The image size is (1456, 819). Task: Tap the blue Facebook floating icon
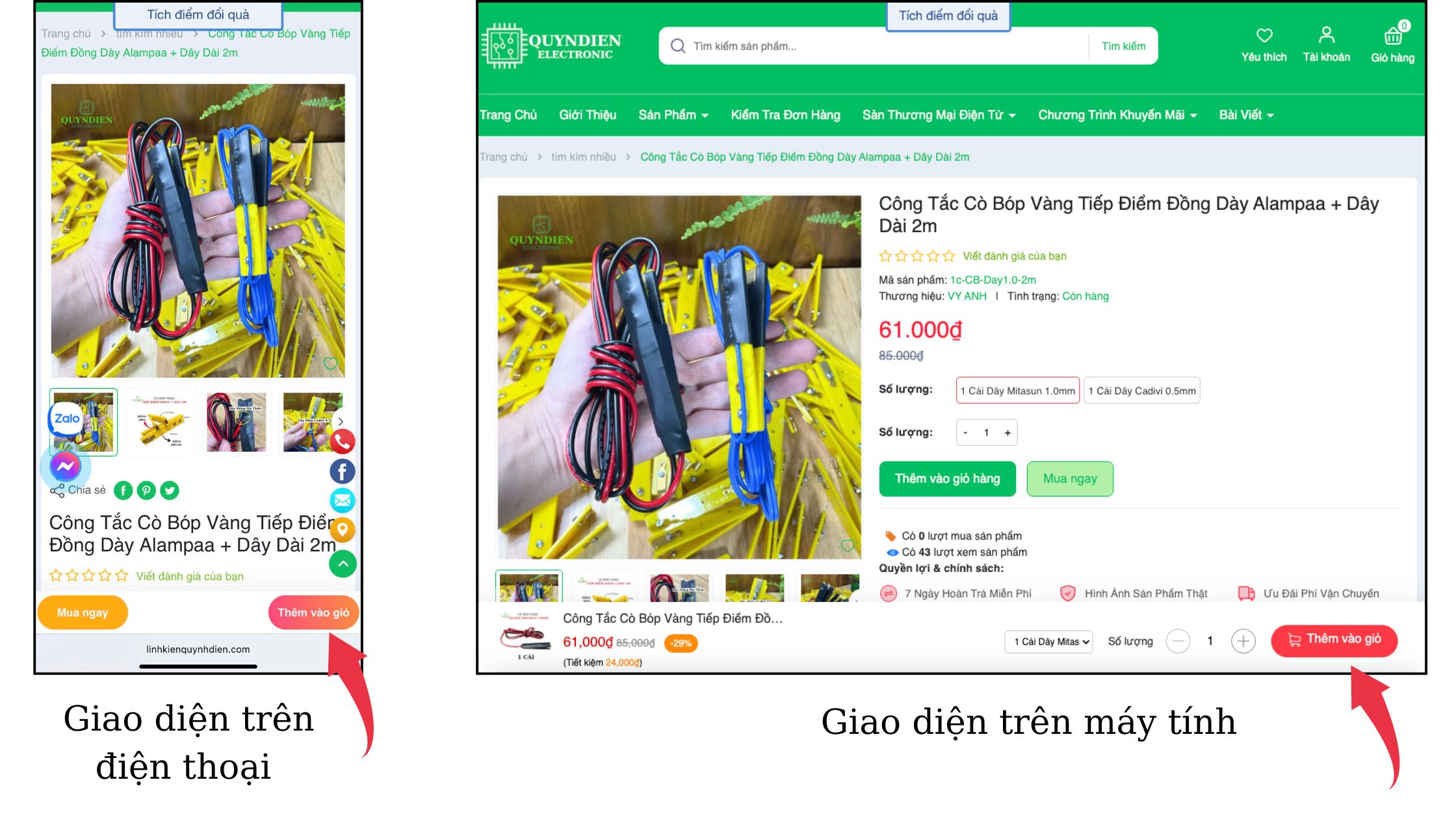point(343,471)
